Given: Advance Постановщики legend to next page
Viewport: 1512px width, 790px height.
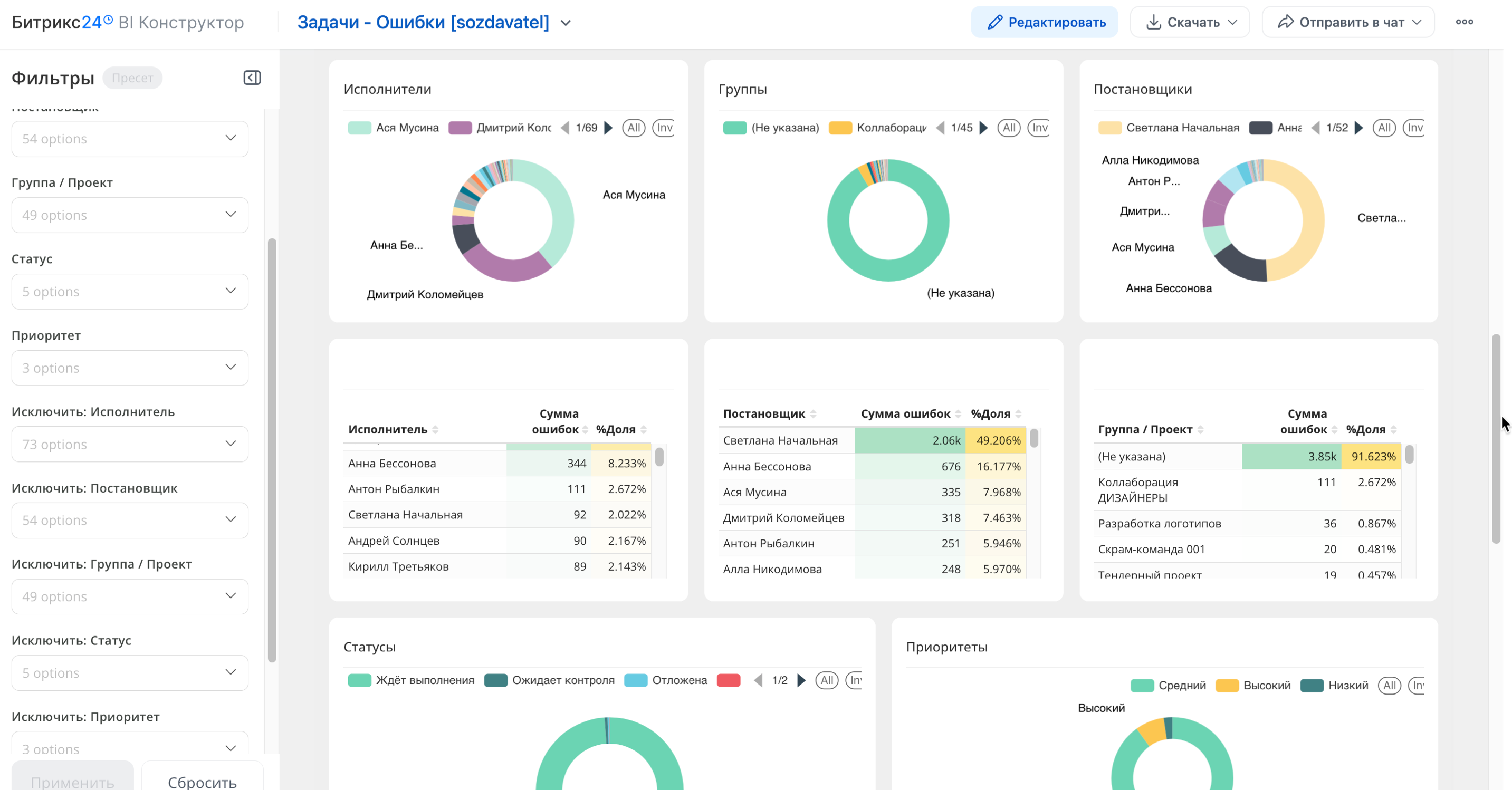Looking at the screenshot, I should click(1358, 128).
